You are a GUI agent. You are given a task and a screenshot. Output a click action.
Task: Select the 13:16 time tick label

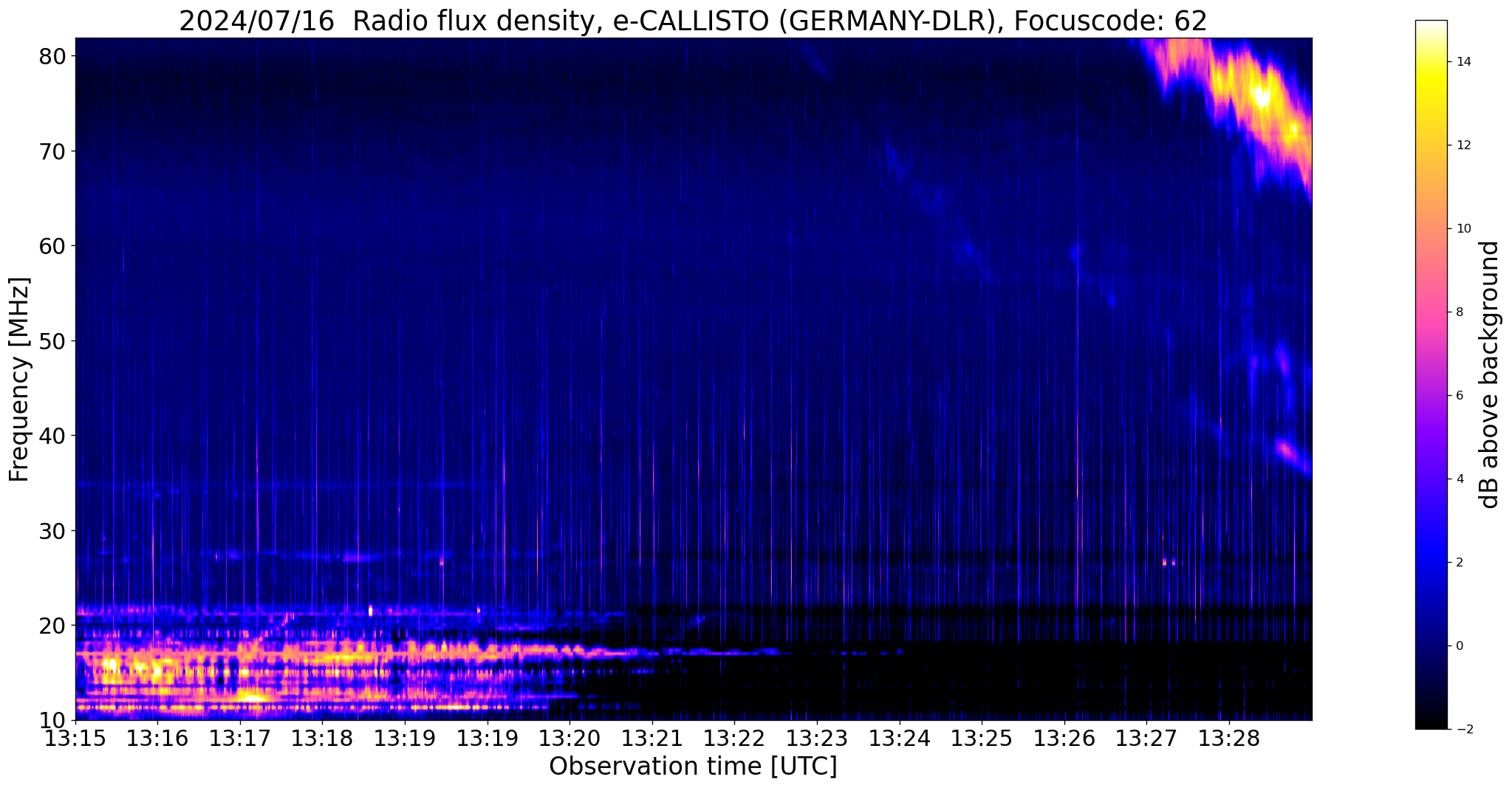pos(157,738)
